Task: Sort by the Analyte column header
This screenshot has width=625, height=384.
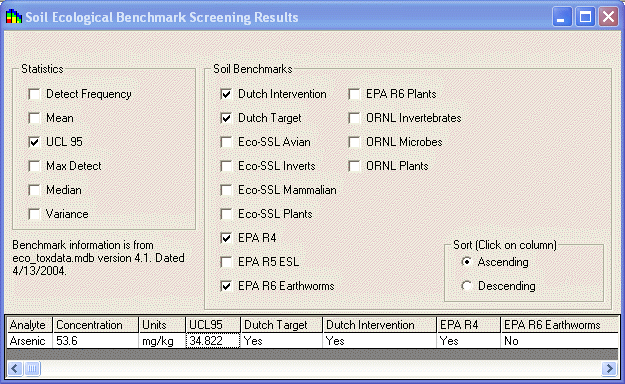Action: 29,325
